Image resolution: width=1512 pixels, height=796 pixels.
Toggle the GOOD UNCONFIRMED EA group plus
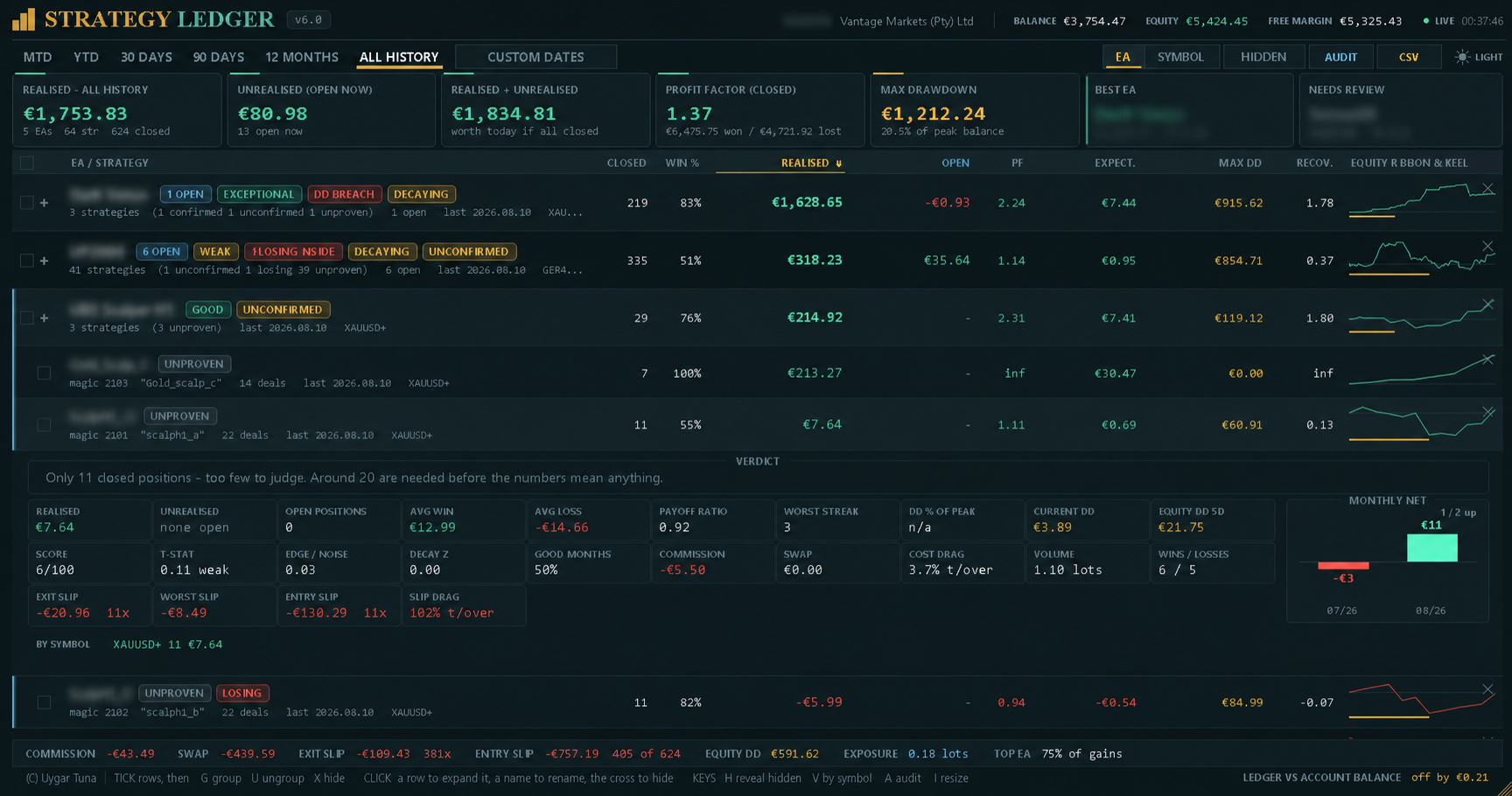(44, 318)
